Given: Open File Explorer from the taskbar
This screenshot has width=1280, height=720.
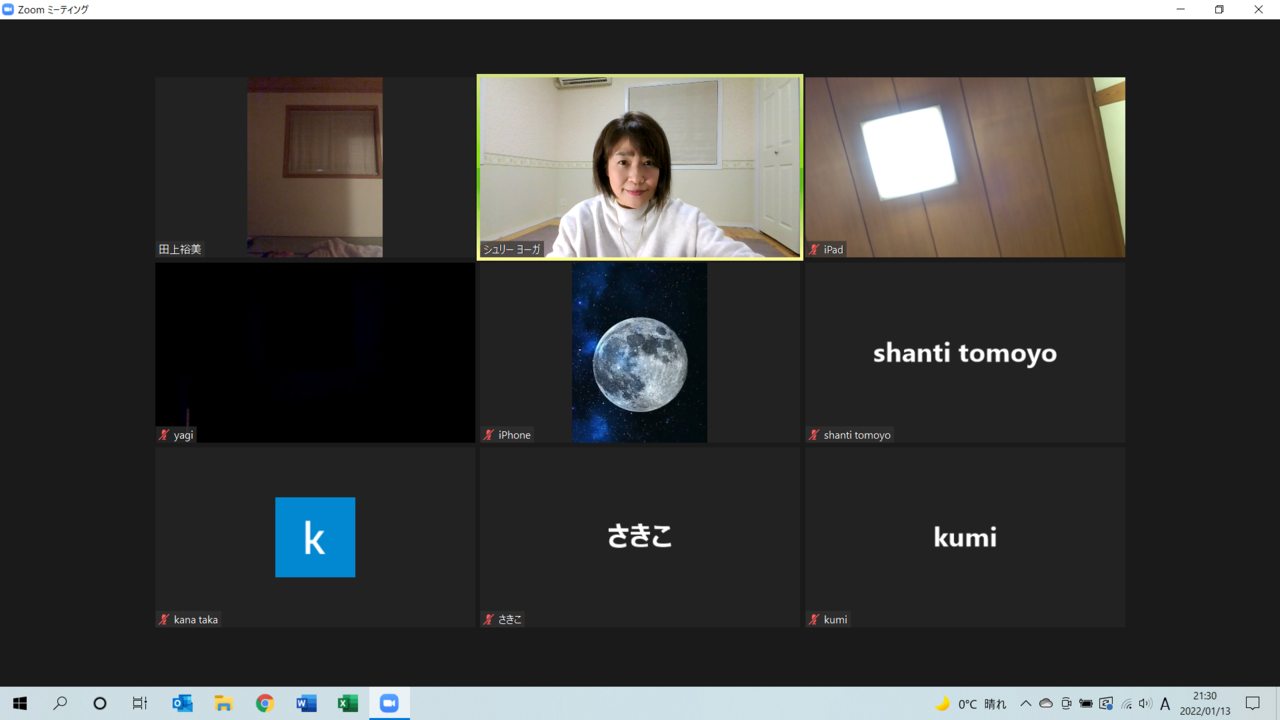Looking at the screenshot, I should tap(223, 704).
